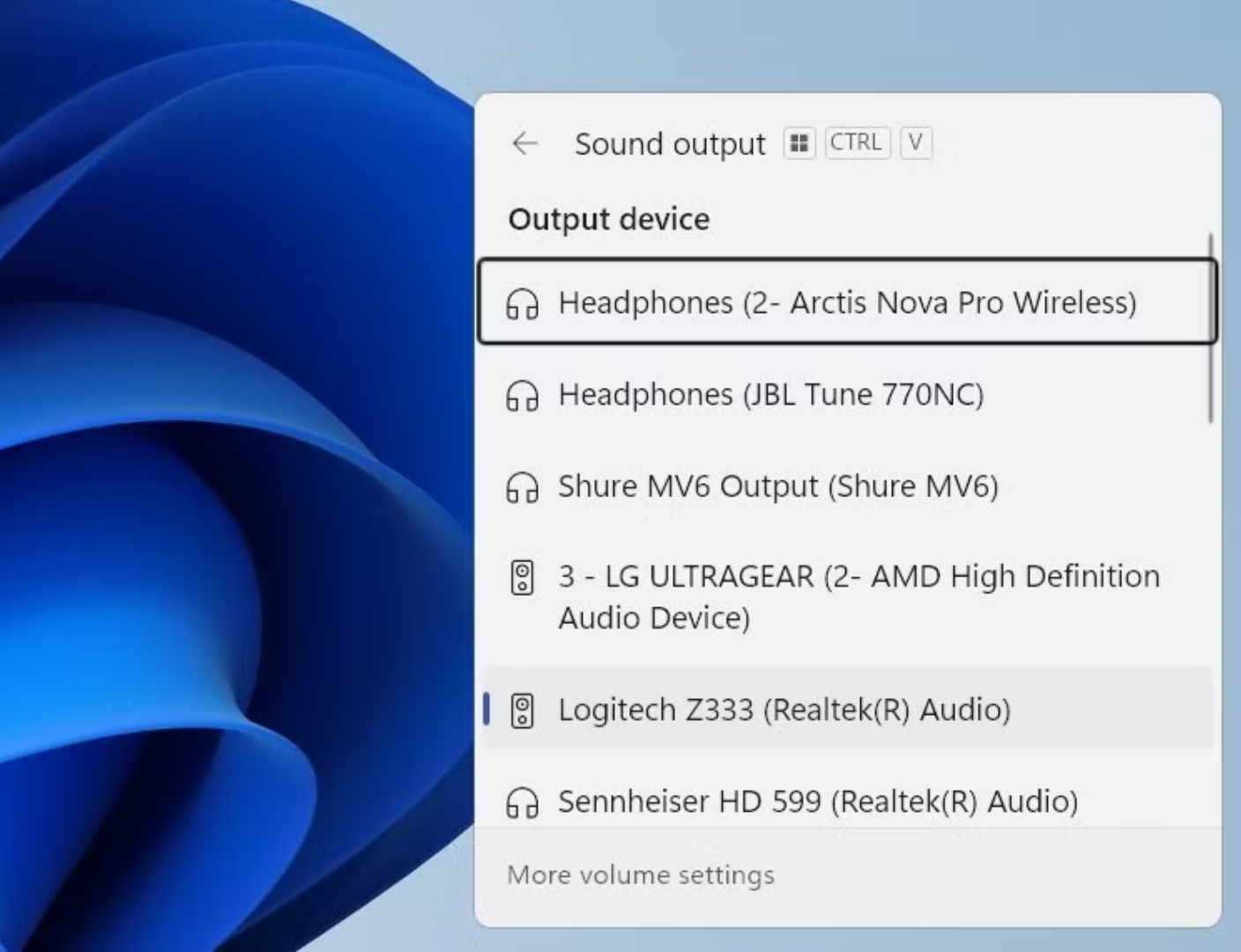This screenshot has width=1241, height=952.
Task: Click the output device list scrollbar
Action: pos(1211,328)
